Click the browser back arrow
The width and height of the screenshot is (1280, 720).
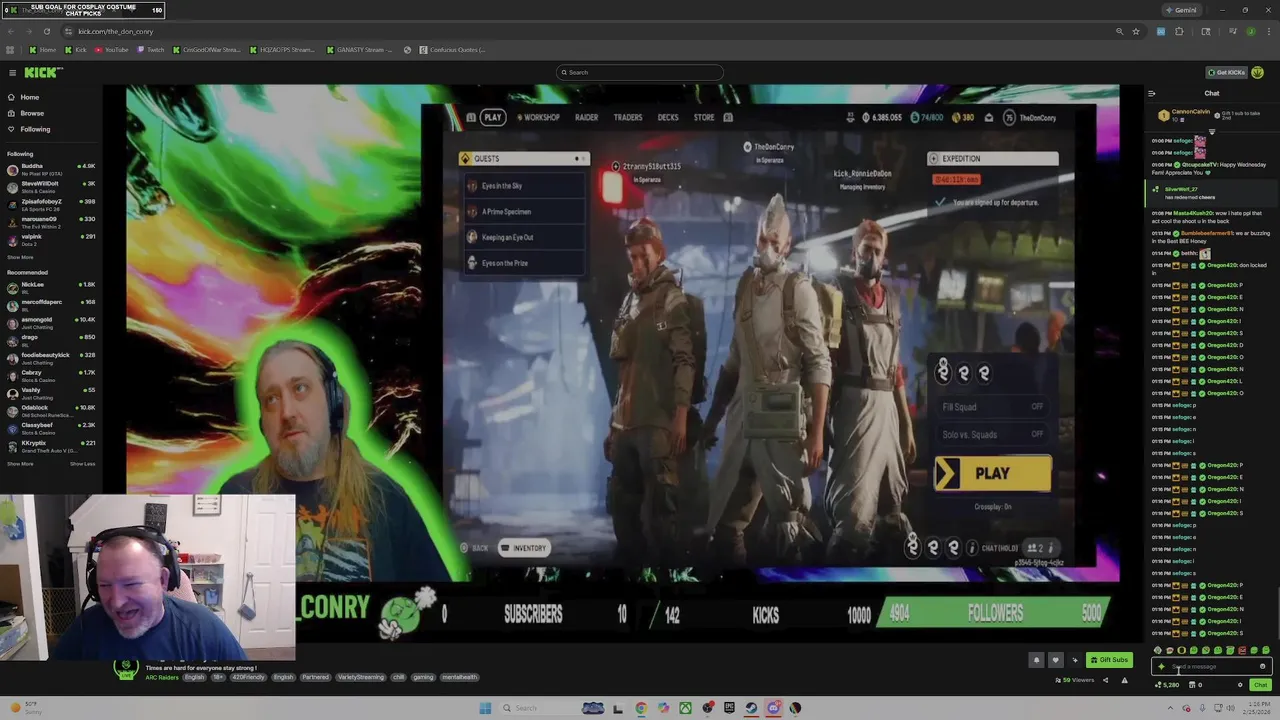click(11, 31)
